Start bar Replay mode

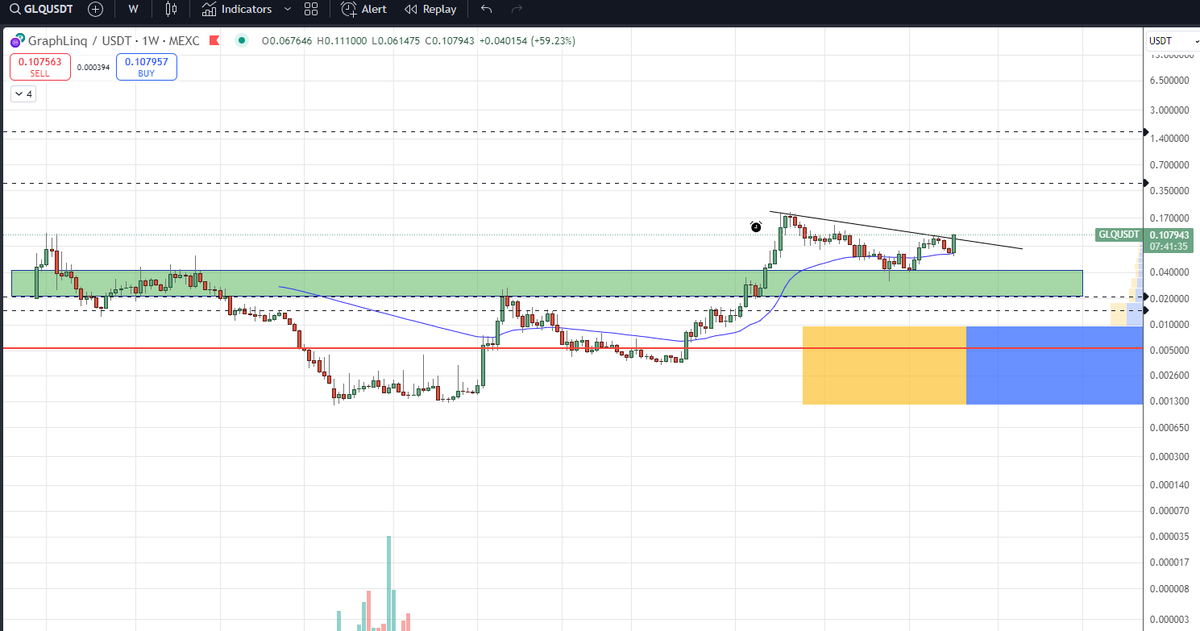[x=431, y=9]
